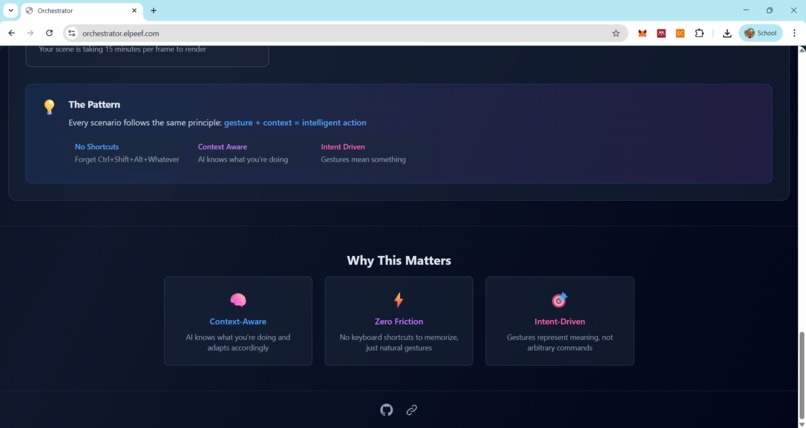
Task: Click the yellow lightbulb icon
Action: pyautogui.click(x=49, y=107)
